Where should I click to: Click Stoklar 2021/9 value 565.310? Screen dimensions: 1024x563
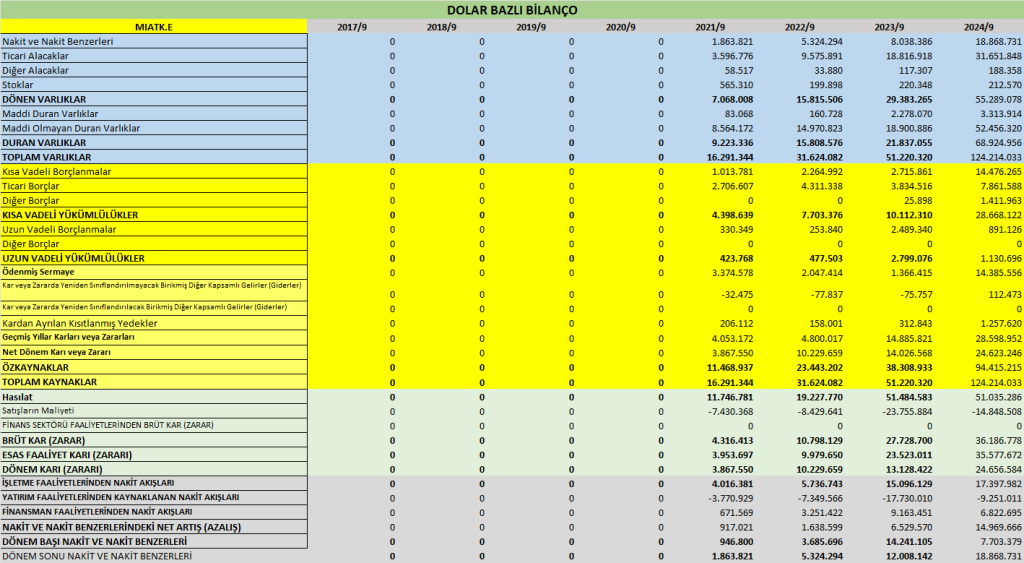736,85
